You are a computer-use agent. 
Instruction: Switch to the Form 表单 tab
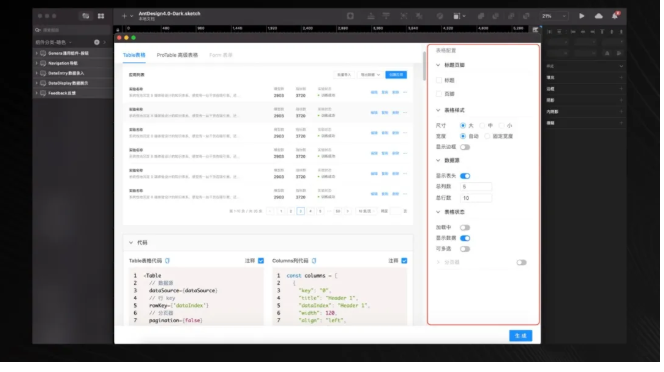tap(221, 55)
